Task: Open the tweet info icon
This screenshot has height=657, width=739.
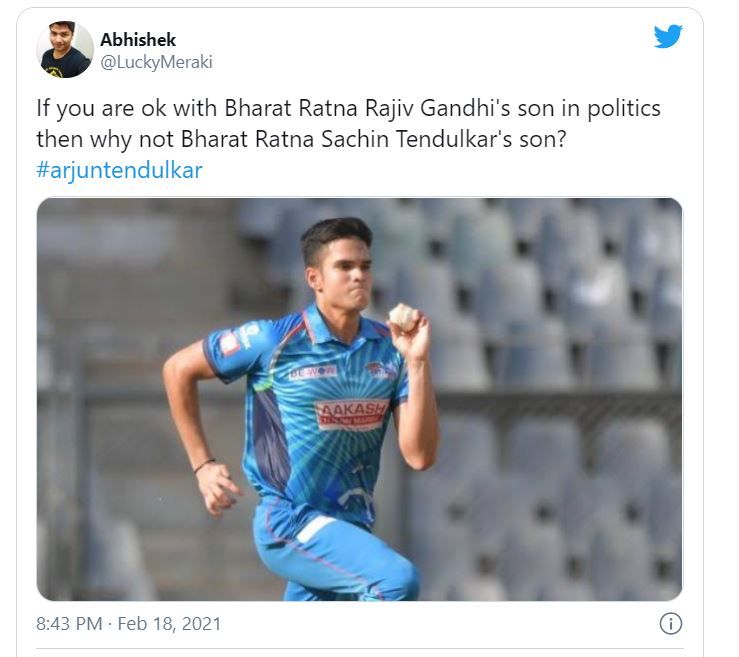Action: pyautogui.click(x=670, y=624)
